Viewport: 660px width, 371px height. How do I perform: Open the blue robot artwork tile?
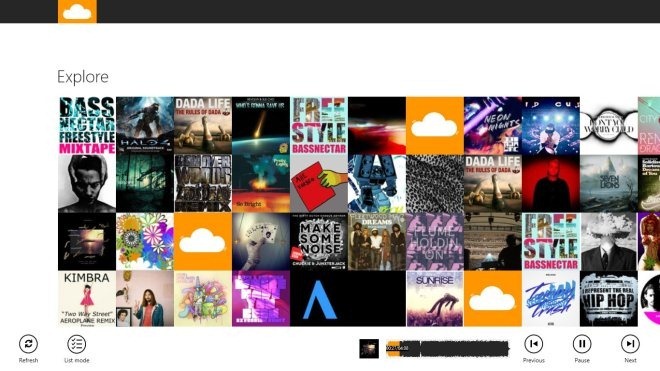[377, 184]
